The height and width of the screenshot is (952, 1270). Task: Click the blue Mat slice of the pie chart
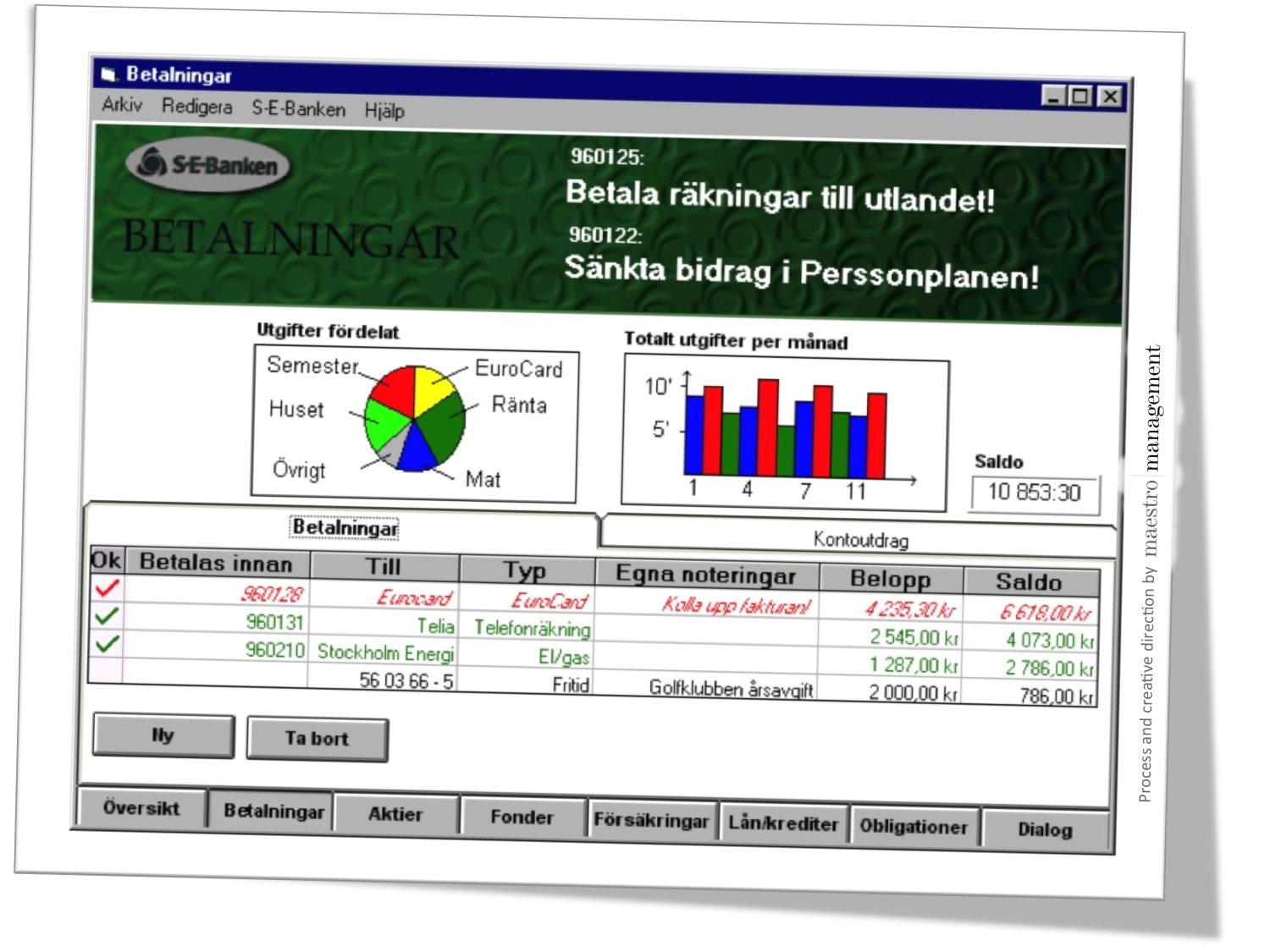[417, 448]
